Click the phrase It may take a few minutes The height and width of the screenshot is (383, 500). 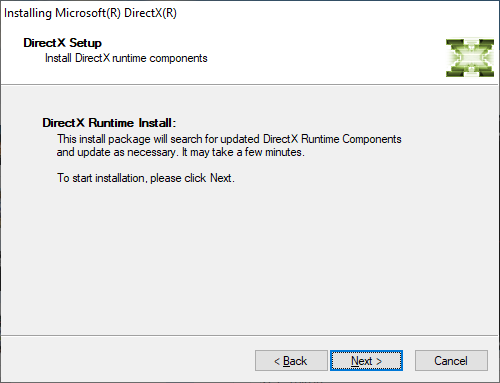pos(243,152)
